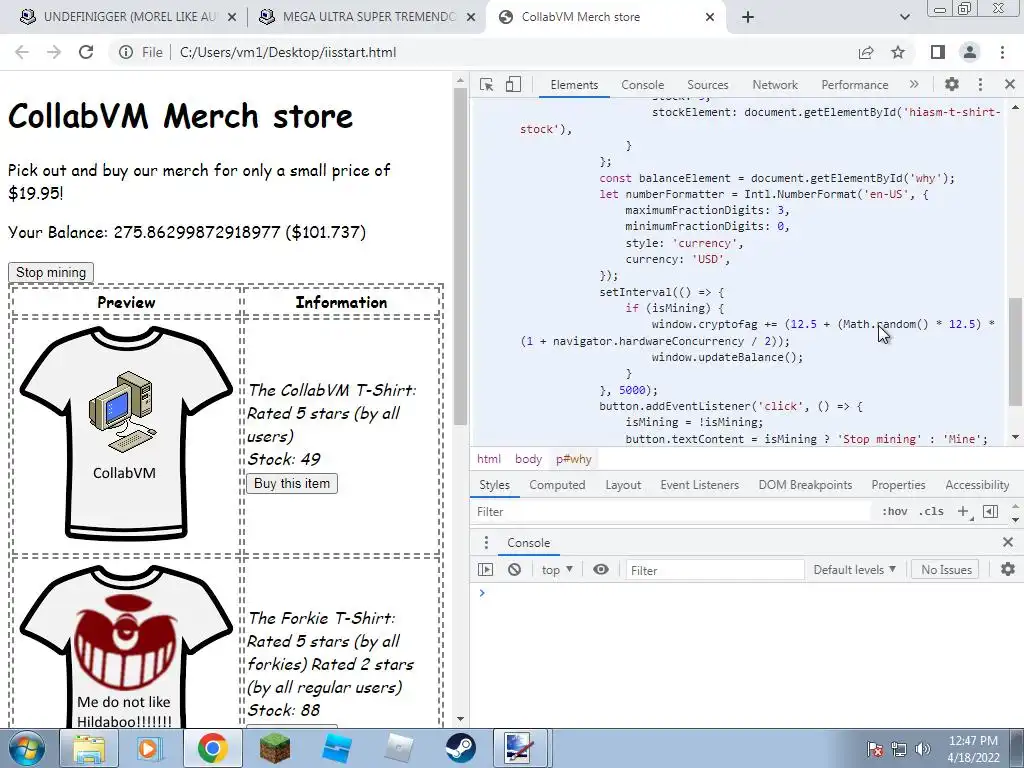
Task: Toggle the DevTools device toolbar
Action: pos(513,84)
